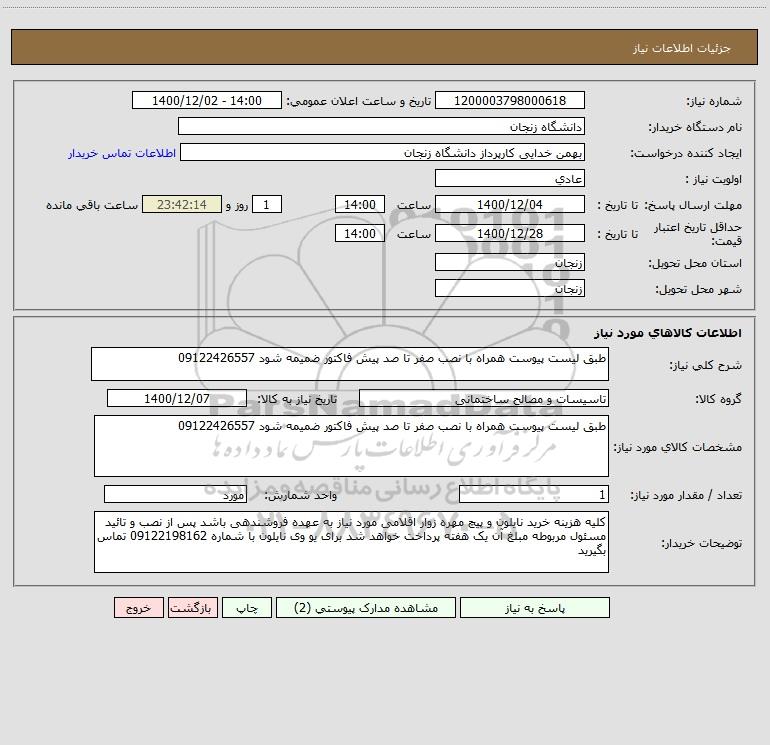Click the price validity time 14:00 field

pos(359,233)
